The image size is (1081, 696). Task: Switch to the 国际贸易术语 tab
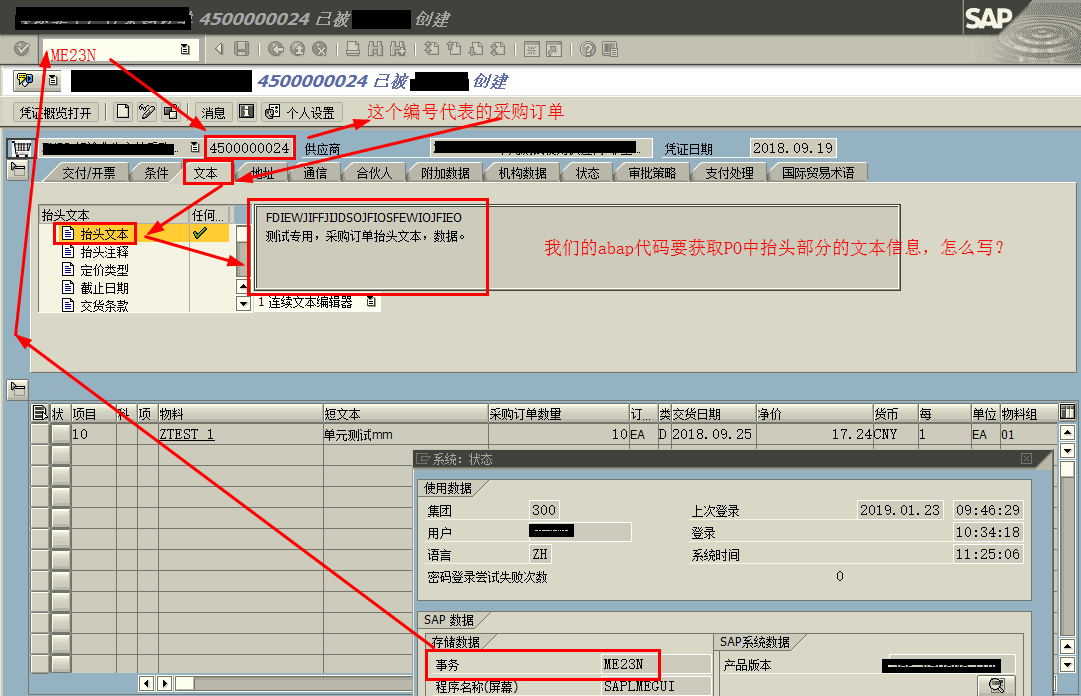(x=818, y=173)
